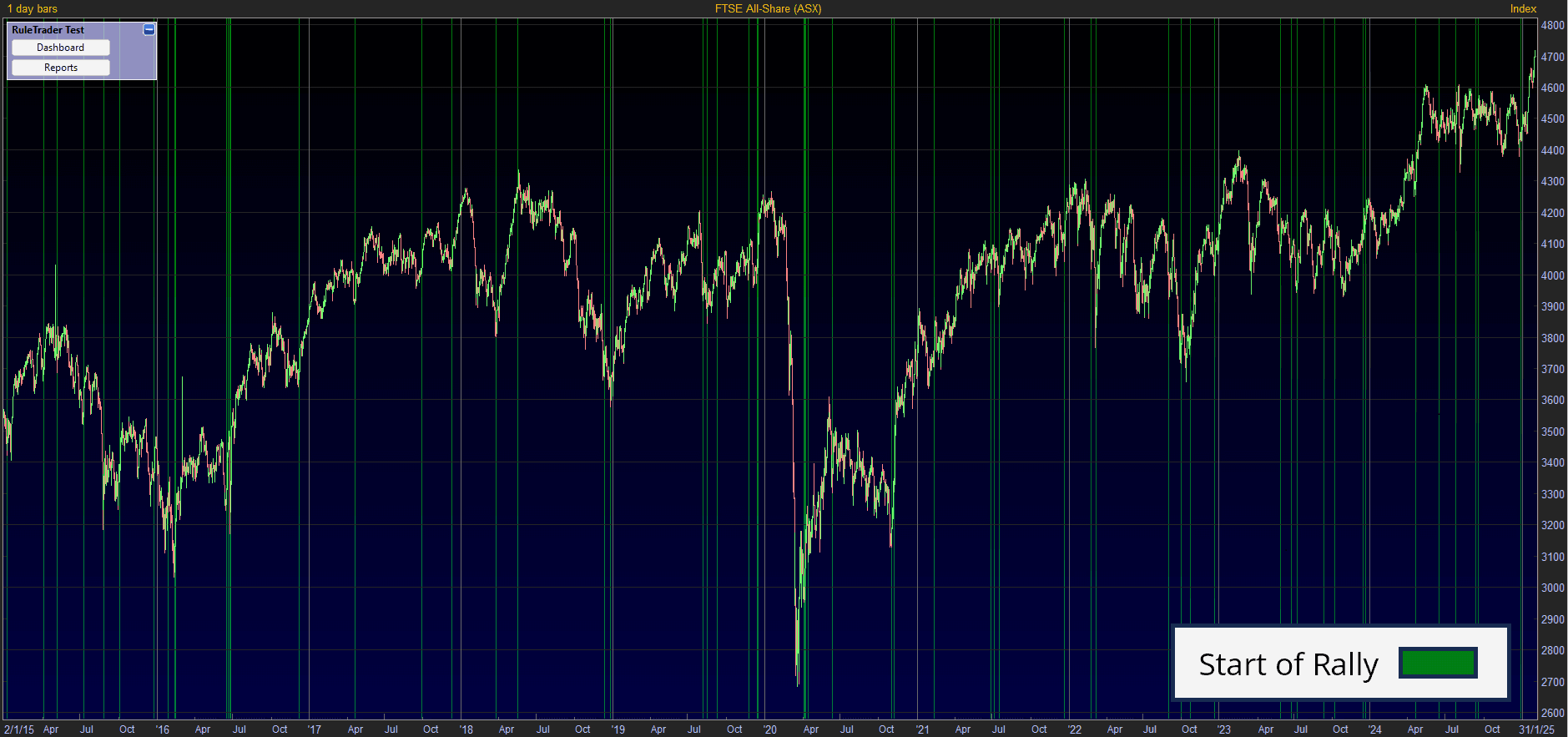Click the '16 year label on time axis

point(162,729)
